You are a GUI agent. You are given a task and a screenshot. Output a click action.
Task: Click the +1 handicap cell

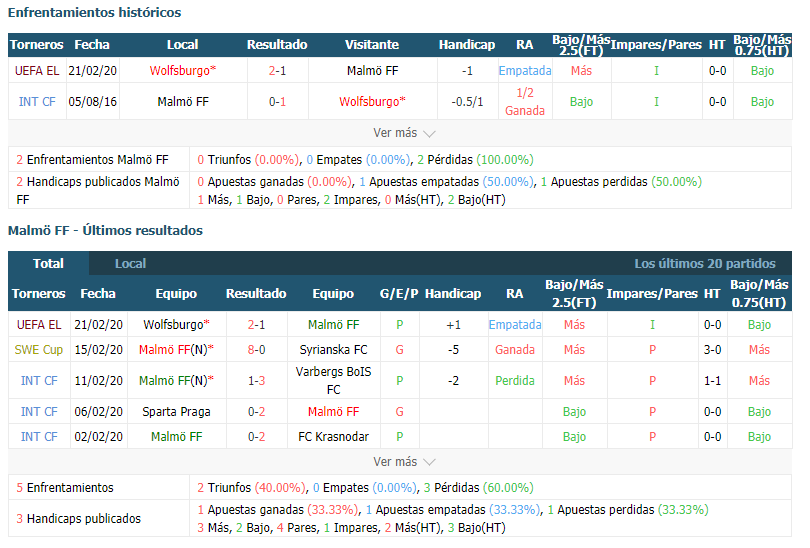click(453, 324)
